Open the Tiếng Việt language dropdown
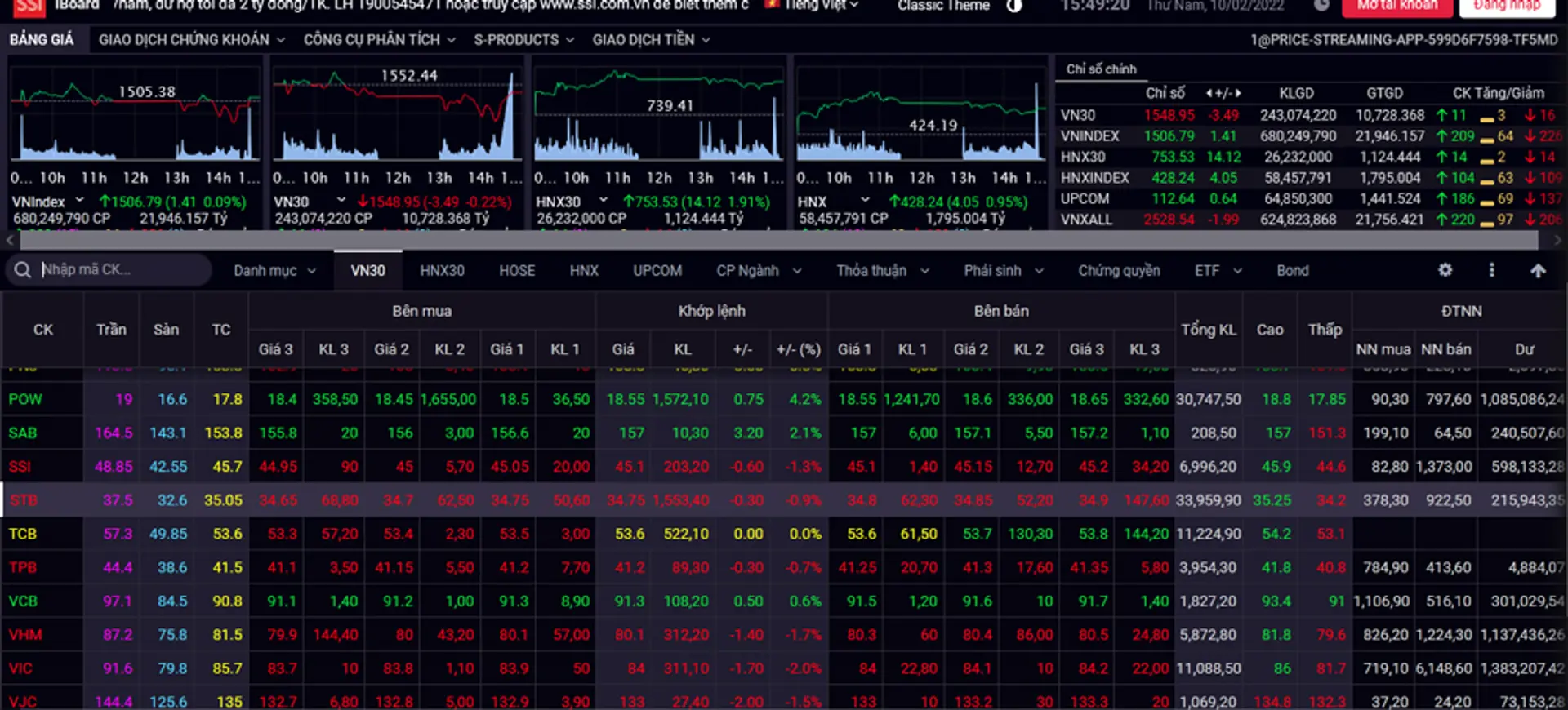 click(822, 5)
